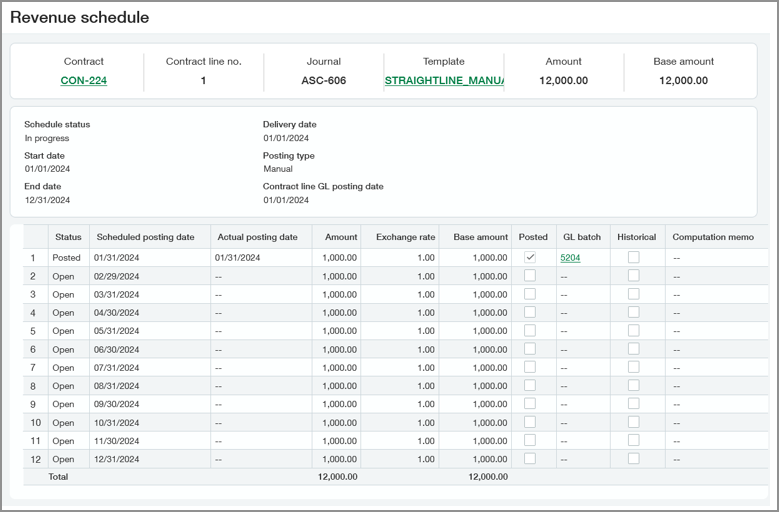This screenshot has width=779, height=512.
Task: Click the Exchange rate column header
Action: coord(405,237)
